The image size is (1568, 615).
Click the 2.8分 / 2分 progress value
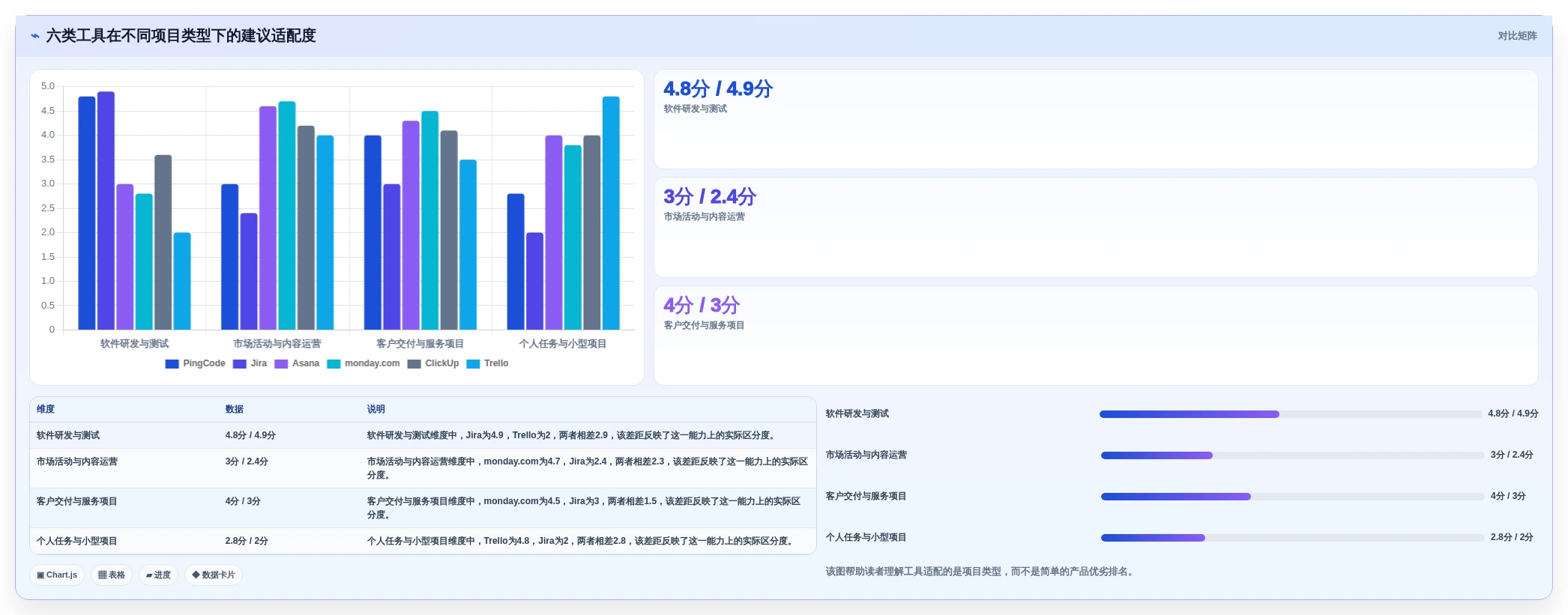tap(1512, 538)
